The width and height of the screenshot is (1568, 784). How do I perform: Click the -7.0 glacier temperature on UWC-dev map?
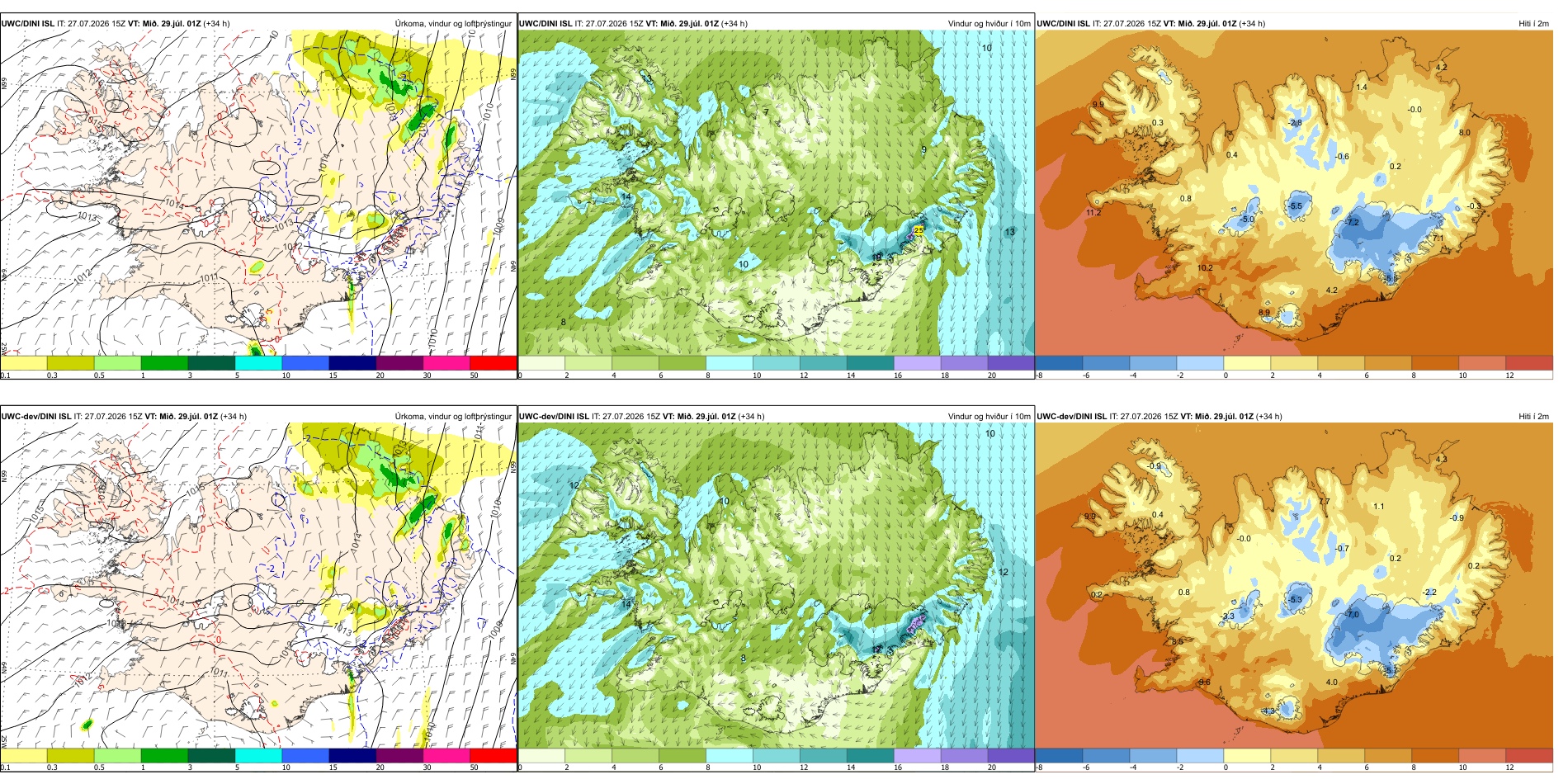coord(1352,615)
